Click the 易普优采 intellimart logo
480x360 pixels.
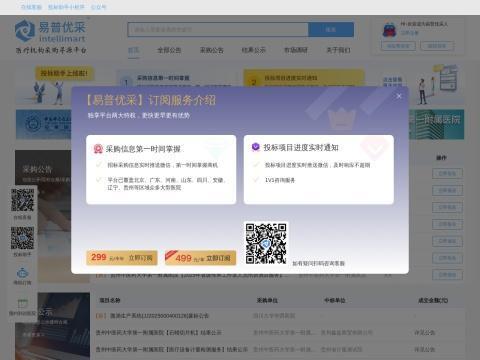(x=50, y=36)
